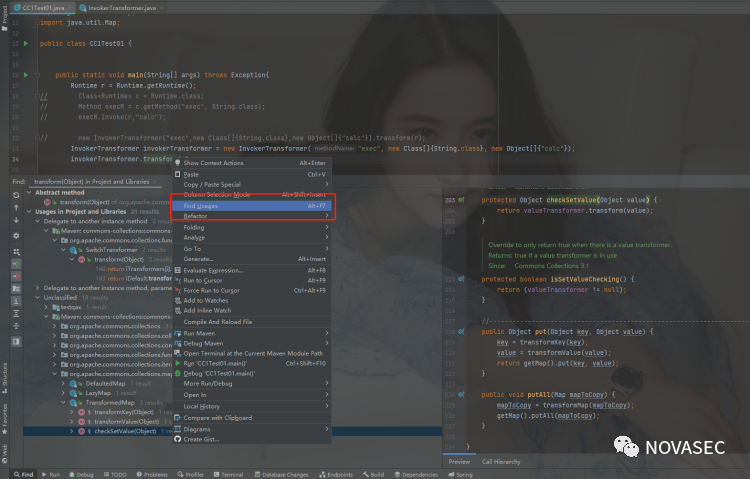
Task: Click Compile And Reload File
Action: [217, 322]
